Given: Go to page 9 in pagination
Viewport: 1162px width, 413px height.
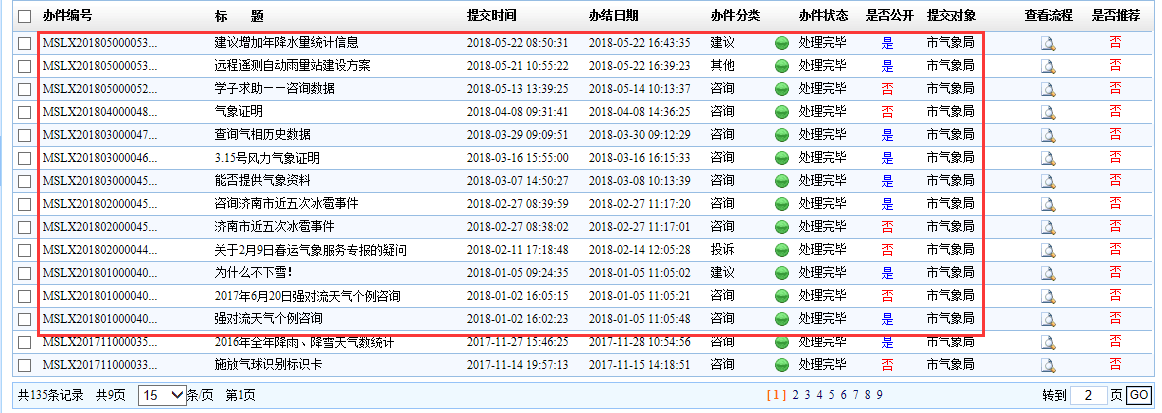Looking at the screenshot, I should coord(879,395).
